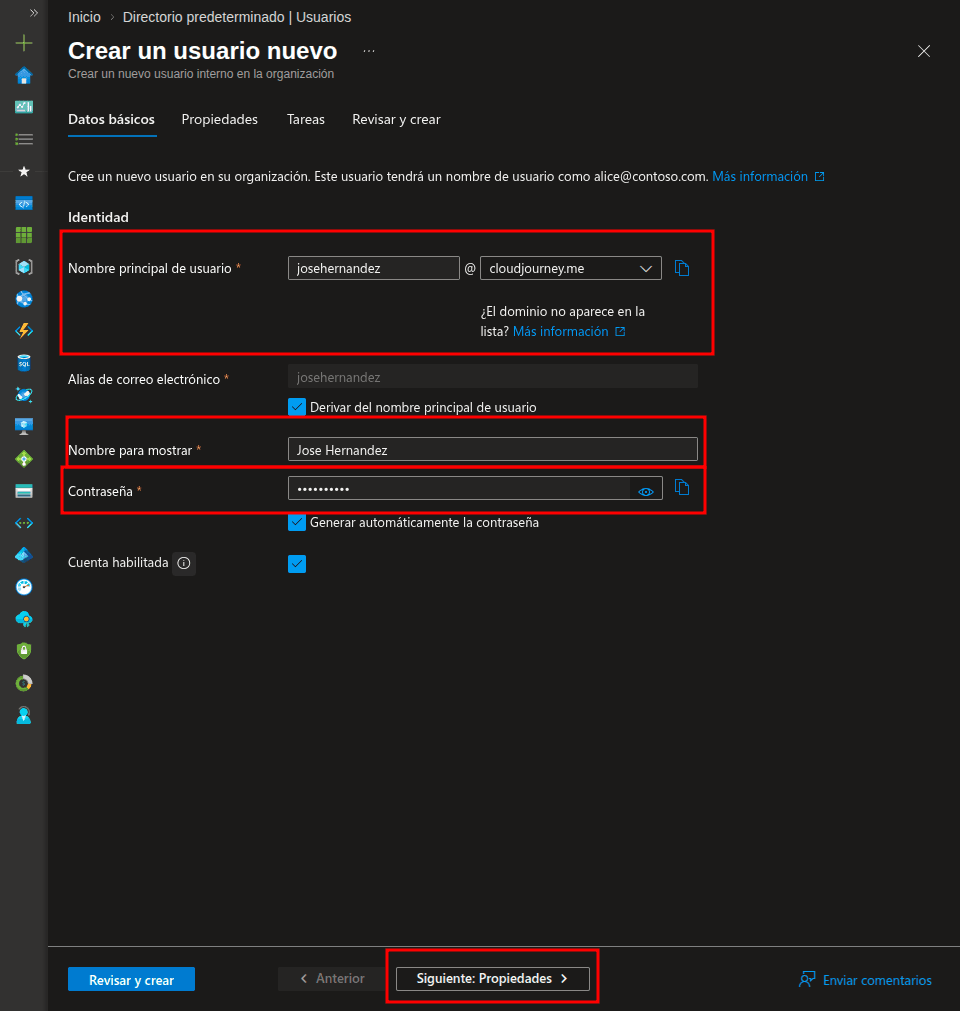Open the ellipsis more options menu
The image size is (960, 1011).
tap(369, 51)
